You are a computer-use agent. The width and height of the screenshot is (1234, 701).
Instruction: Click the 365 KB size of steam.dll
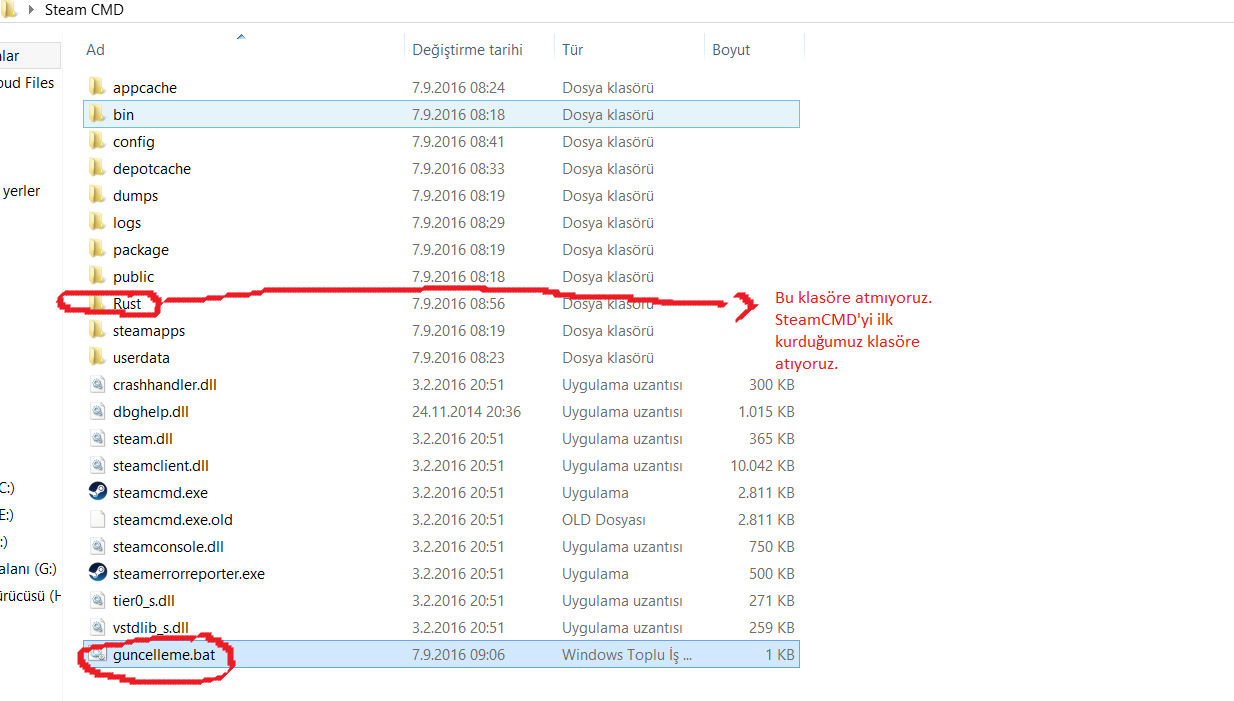[772, 438]
